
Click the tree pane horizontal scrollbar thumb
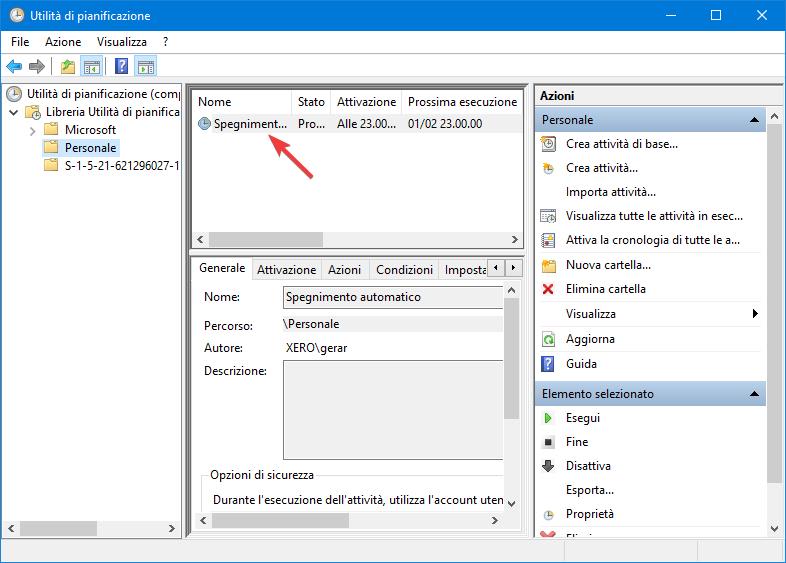58,528
